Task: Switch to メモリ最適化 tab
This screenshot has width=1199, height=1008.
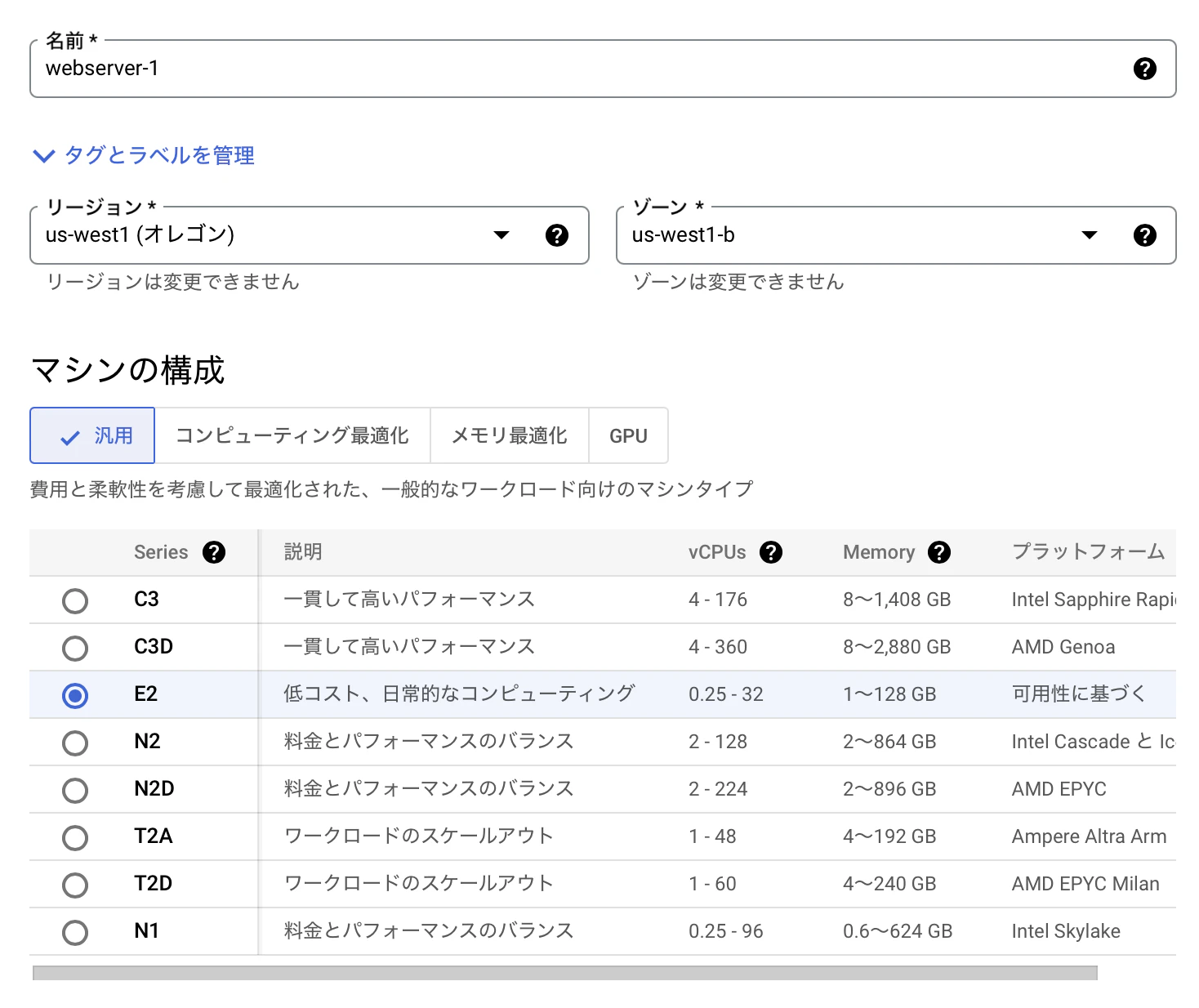Action: click(x=510, y=435)
